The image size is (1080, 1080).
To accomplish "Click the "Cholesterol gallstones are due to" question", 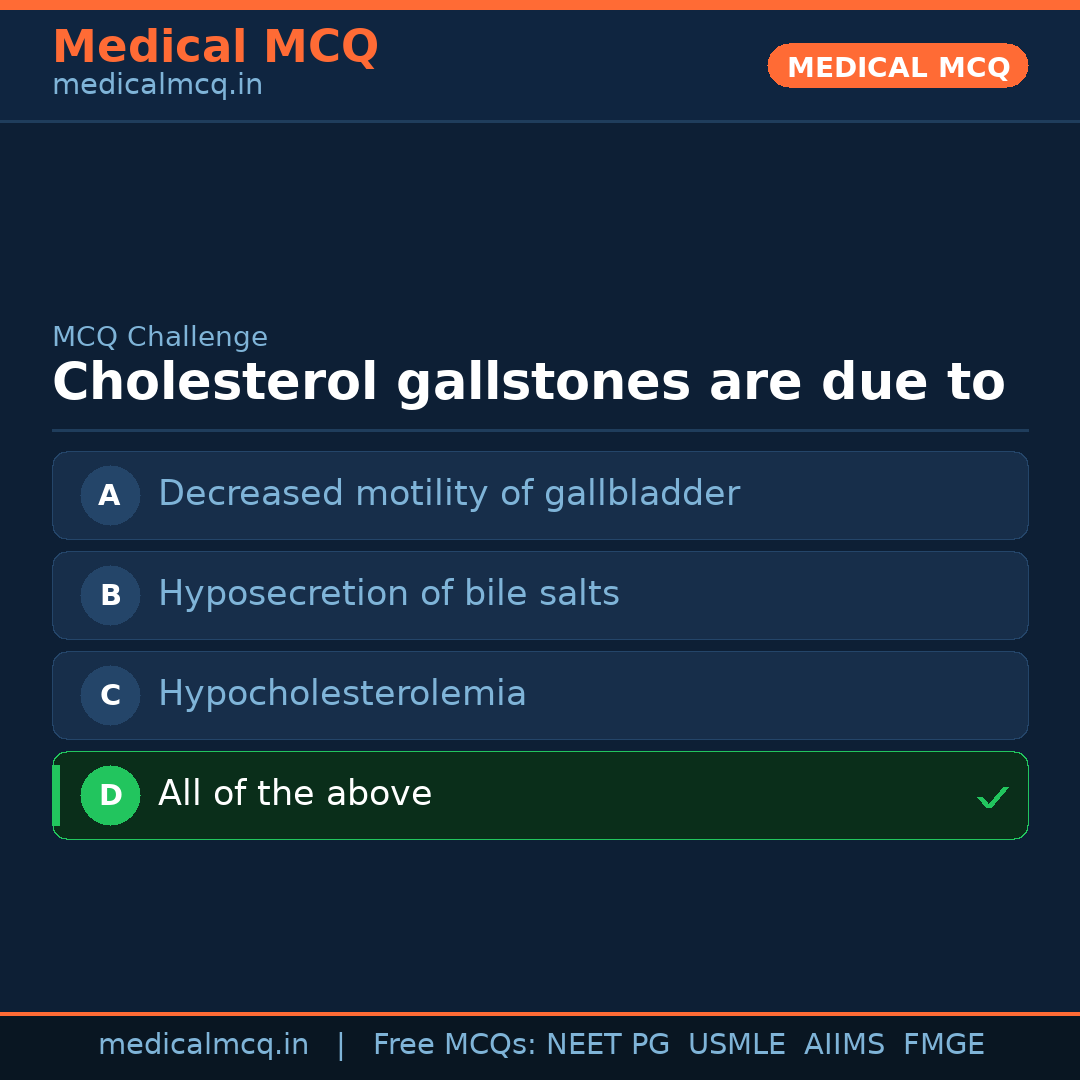I will click(528, 382).
